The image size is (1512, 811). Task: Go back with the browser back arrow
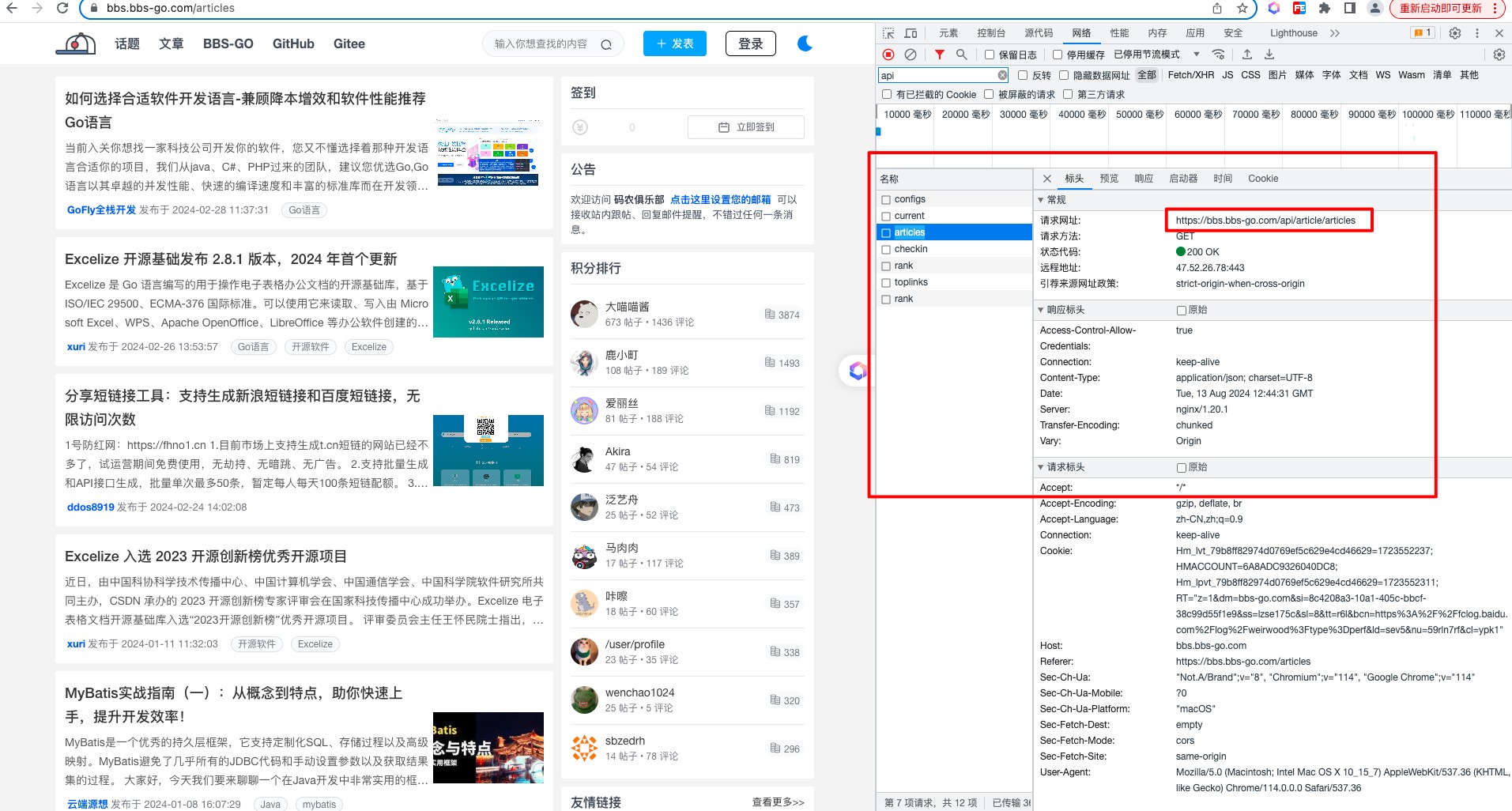(x=12, y=8)
